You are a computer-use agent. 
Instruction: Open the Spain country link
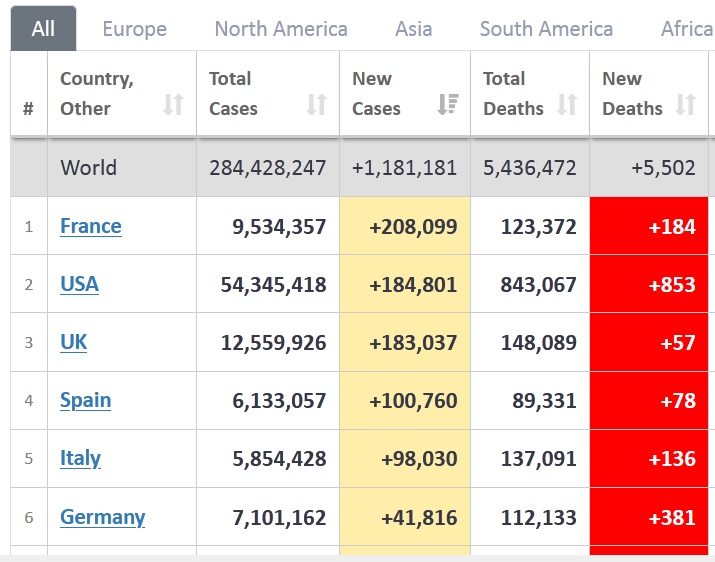pyautogui.click(x=85, y=400)
